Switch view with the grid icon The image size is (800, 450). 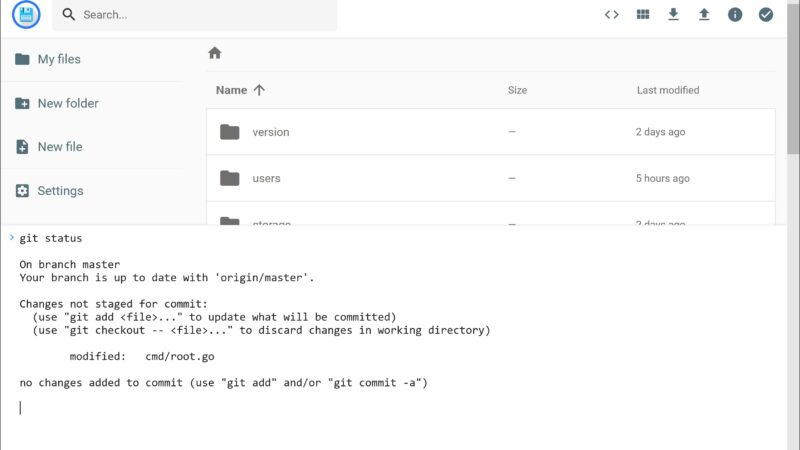643,14
